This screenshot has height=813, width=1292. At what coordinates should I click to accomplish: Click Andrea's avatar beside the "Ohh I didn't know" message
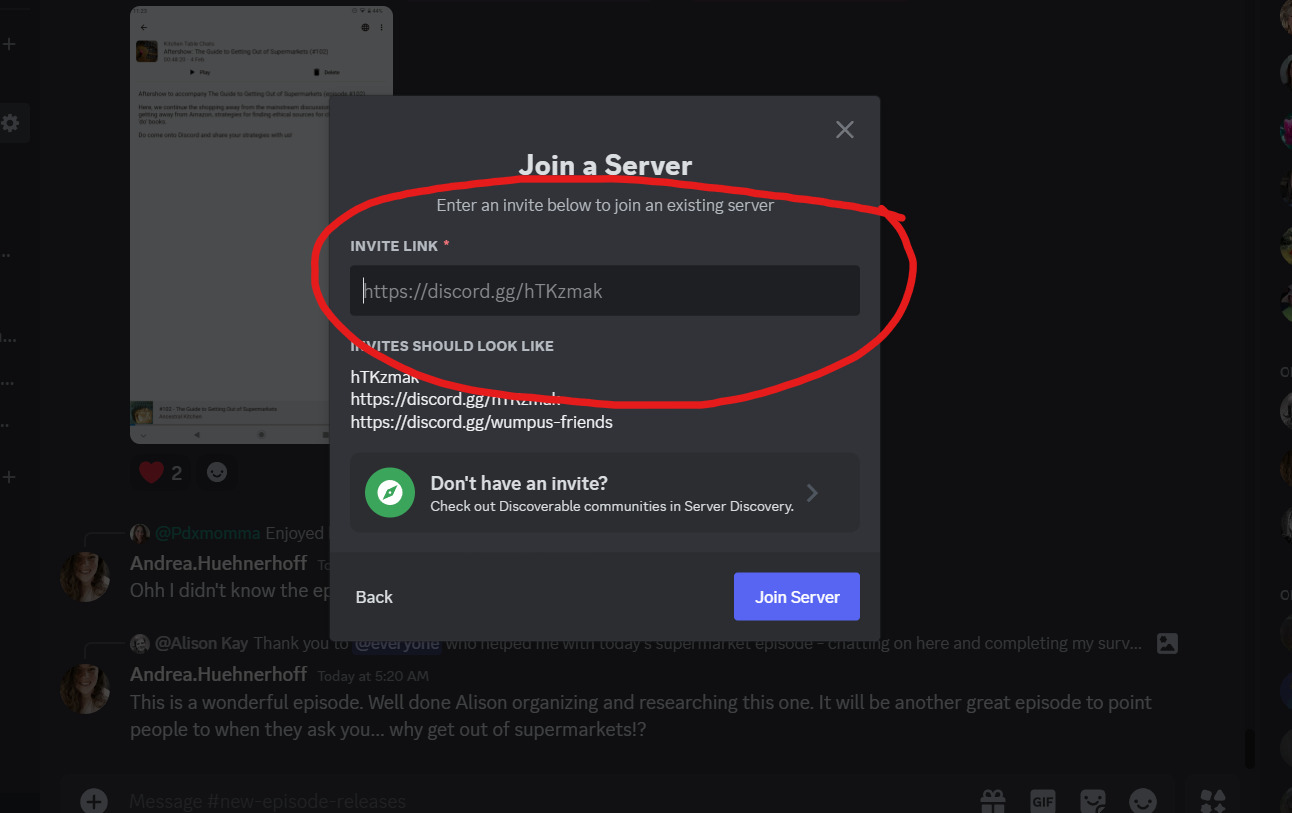tap(85, 577)
